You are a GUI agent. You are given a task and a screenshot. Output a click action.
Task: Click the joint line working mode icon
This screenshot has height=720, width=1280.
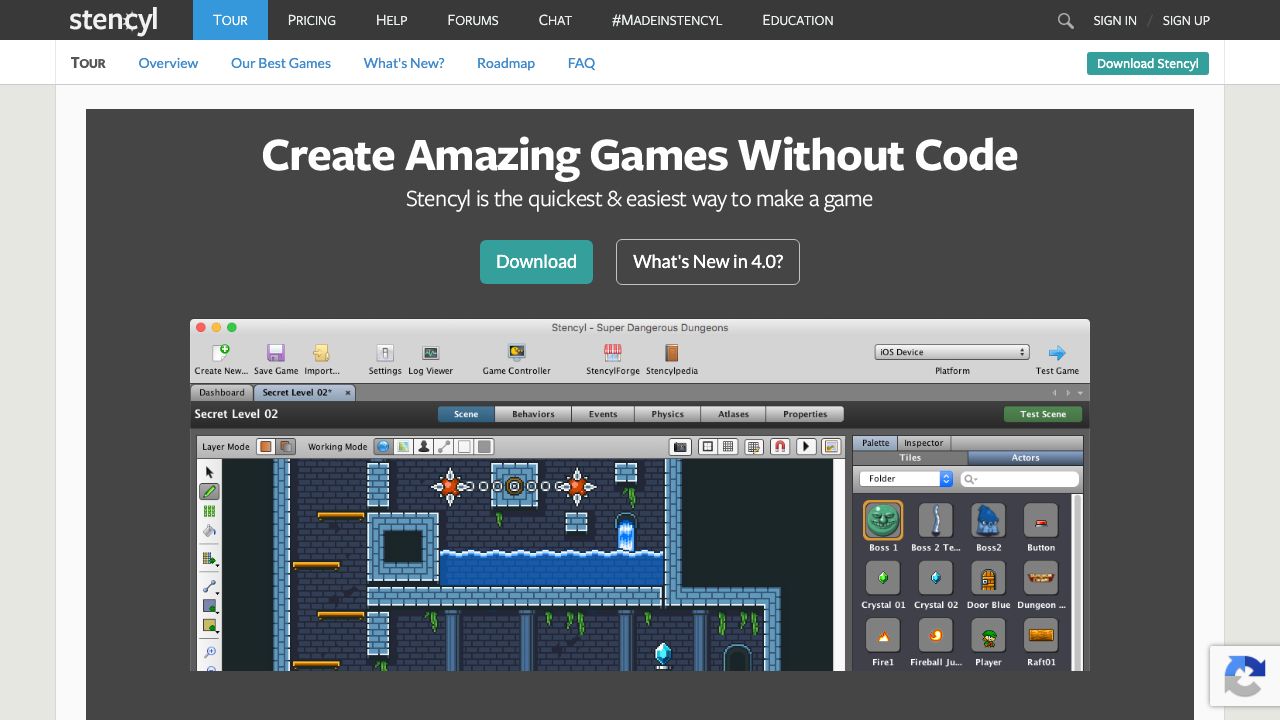(443, 446)
